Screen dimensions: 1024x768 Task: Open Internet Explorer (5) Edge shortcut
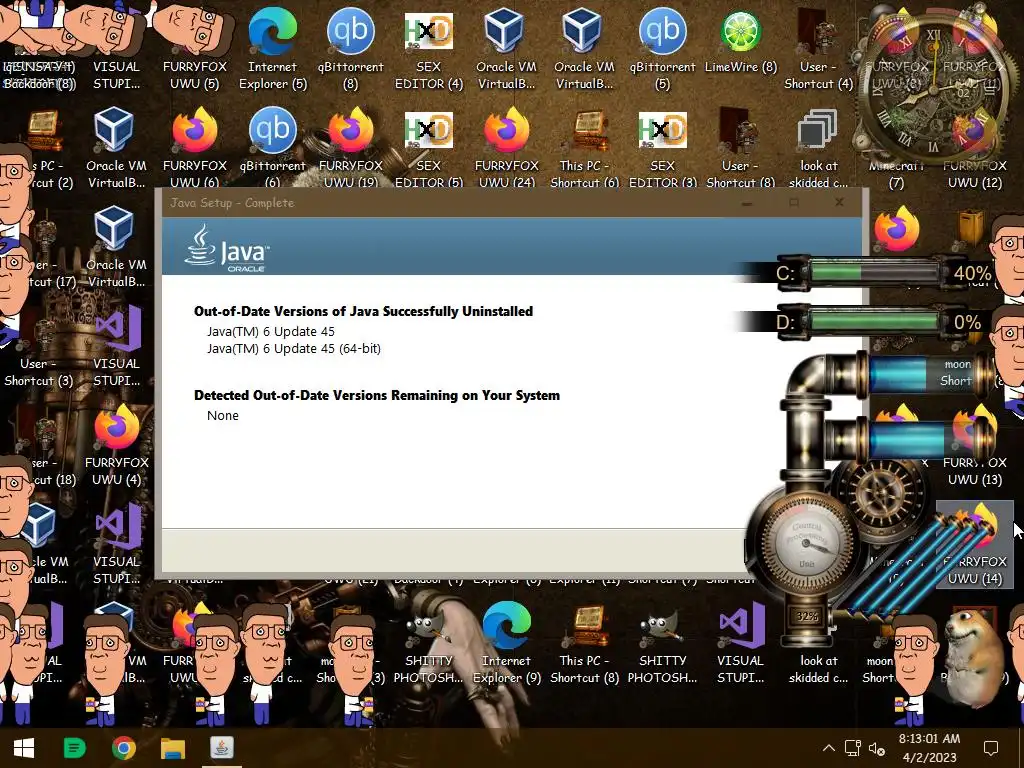coord(272,49)
